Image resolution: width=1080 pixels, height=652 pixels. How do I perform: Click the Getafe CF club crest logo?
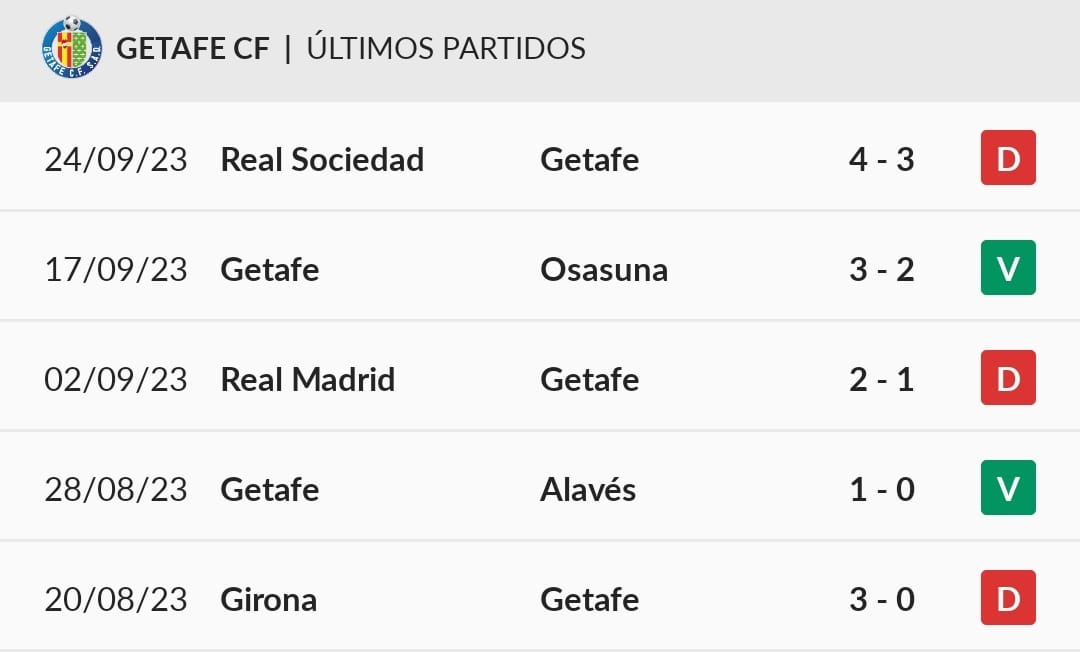coord(72,47)
